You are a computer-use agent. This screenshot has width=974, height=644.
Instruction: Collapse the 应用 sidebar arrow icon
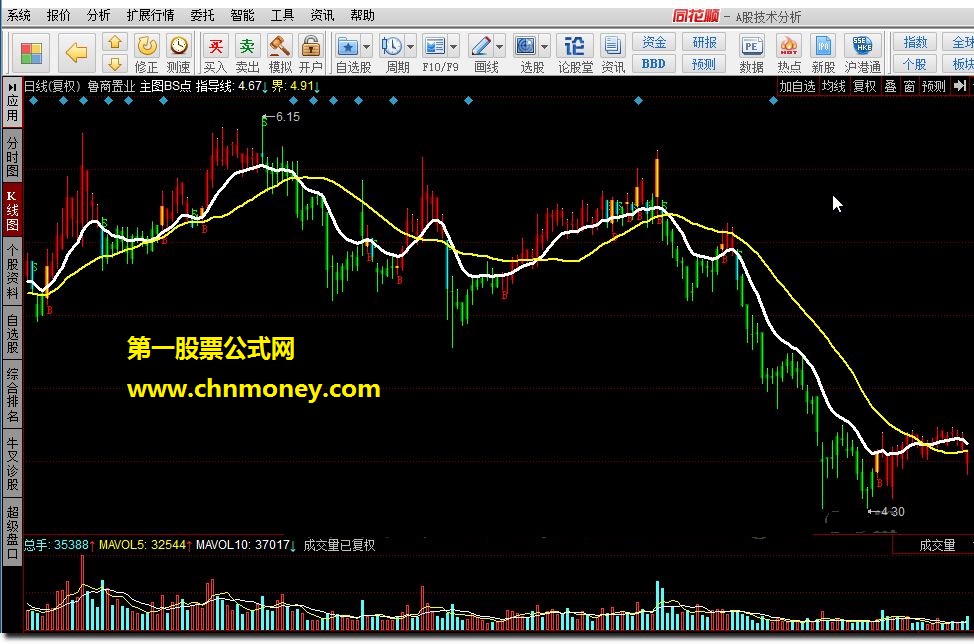(12, 88)
